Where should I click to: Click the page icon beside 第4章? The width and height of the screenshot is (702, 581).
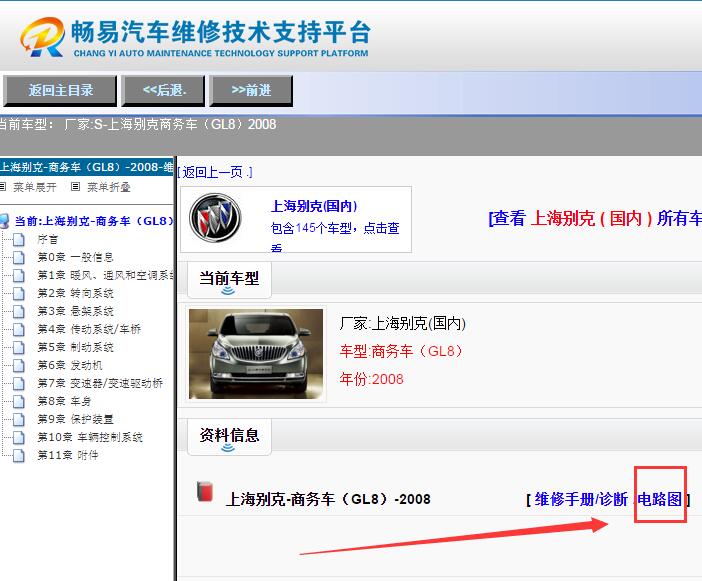(x=19, y=330)
